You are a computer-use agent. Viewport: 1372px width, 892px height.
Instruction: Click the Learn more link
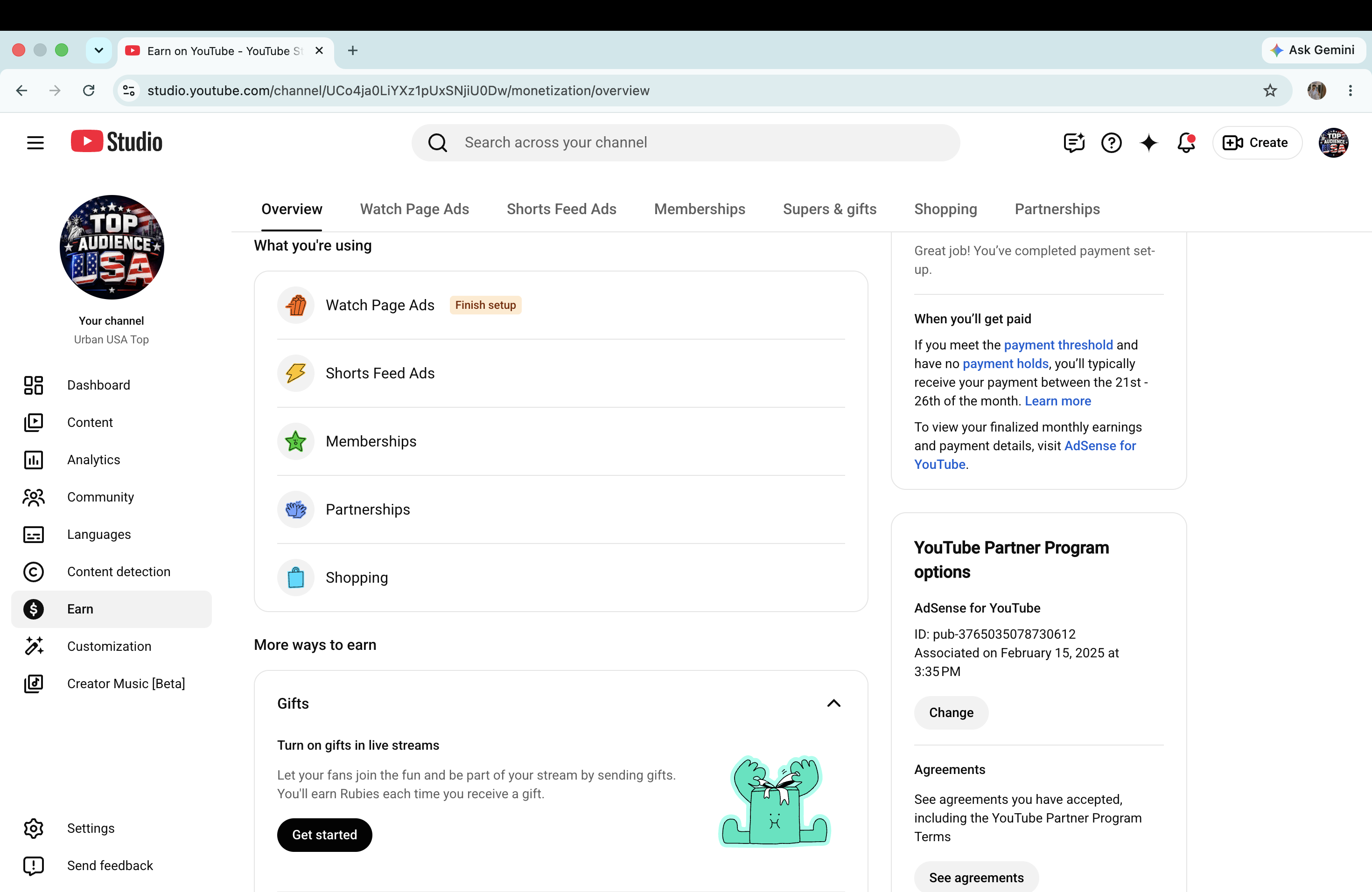click(1058, 401)
